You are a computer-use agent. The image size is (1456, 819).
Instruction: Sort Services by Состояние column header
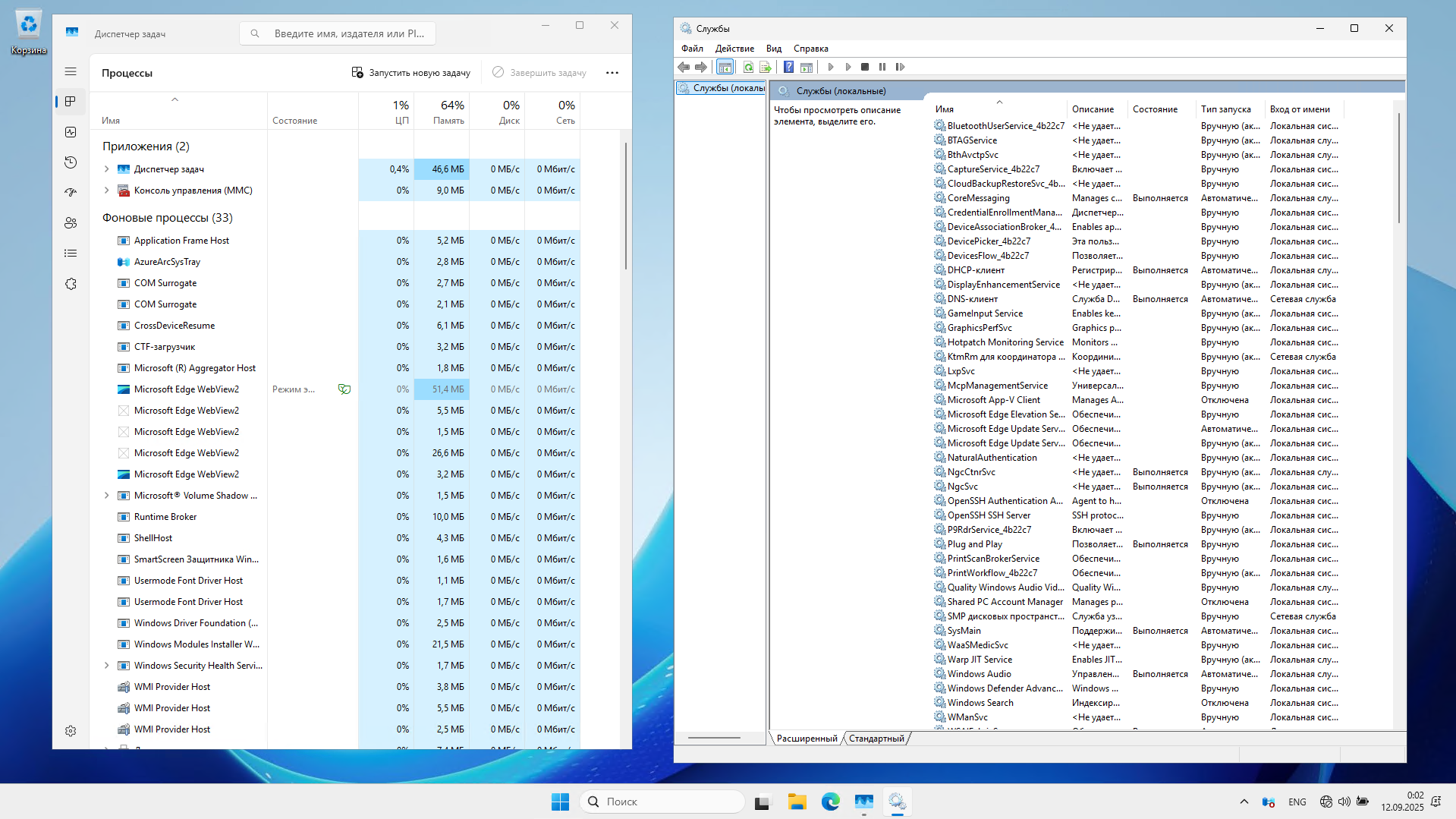click(x=1160, y=109)
